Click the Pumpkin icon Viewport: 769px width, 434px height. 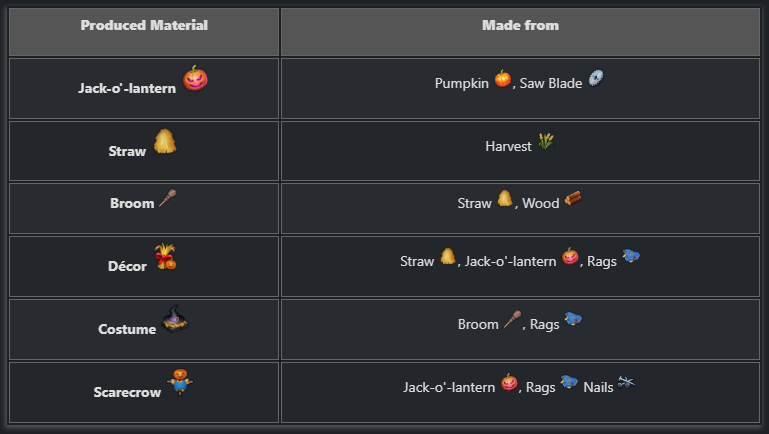coord(502,78)
